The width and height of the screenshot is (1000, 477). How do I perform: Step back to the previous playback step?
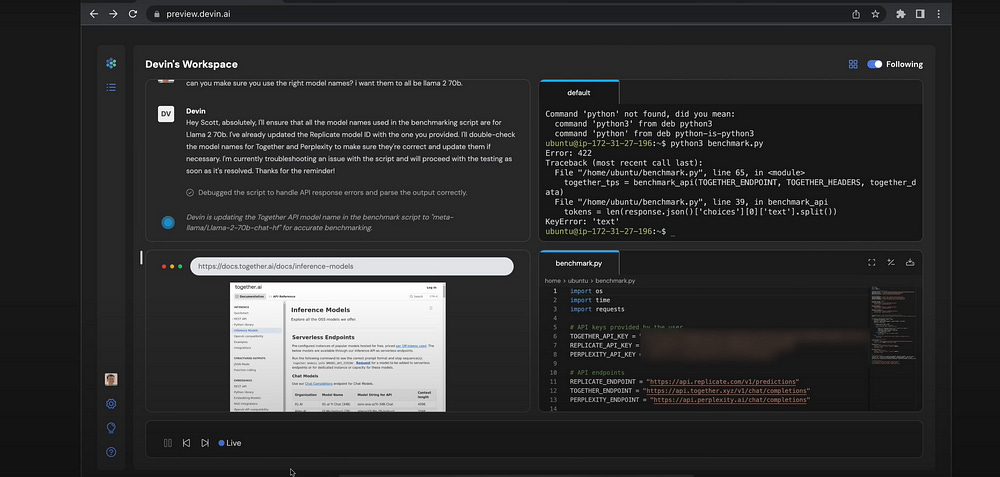(x=186, y=443)
